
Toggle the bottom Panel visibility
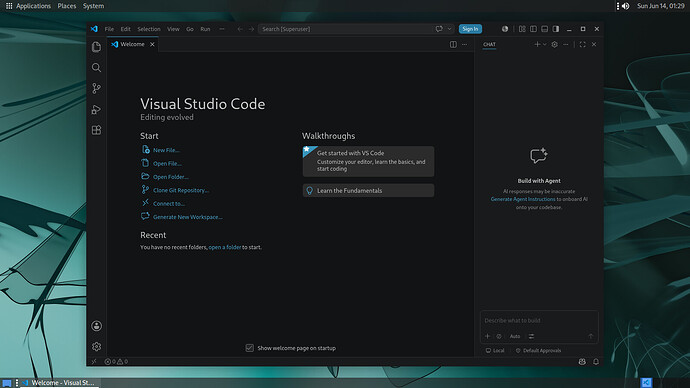pyautogui.click(x=545, y=29)
